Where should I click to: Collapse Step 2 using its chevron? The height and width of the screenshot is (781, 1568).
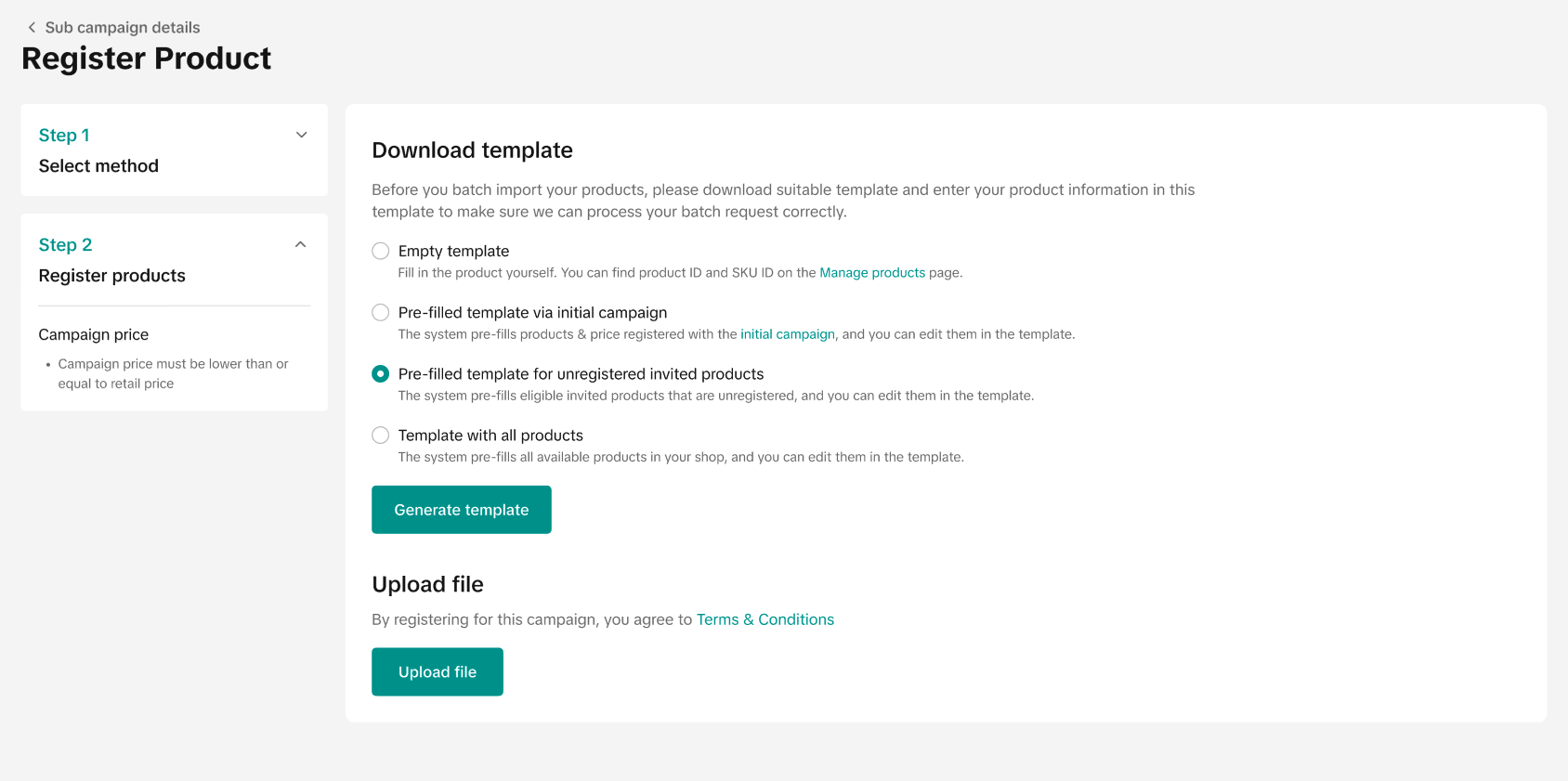point(300,244)
